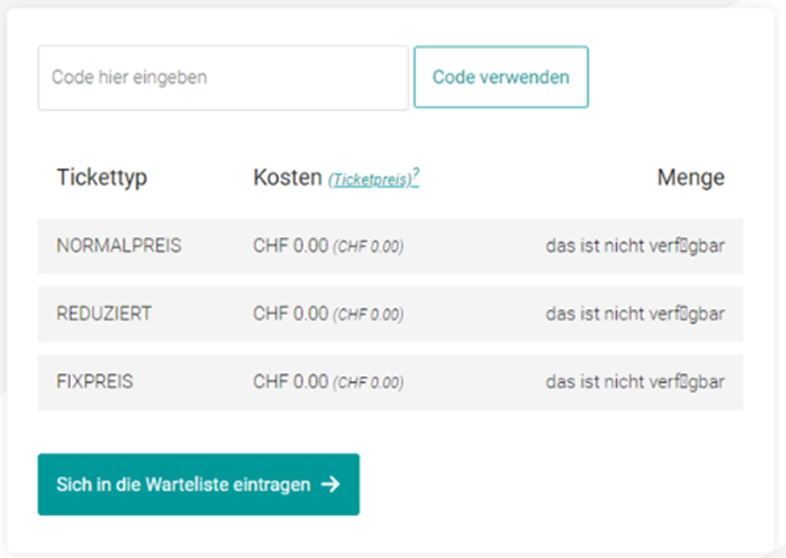Screen dimensions: 786x558
Task: Click REDUZIERT availability text
Action: [x=635, y=314]
